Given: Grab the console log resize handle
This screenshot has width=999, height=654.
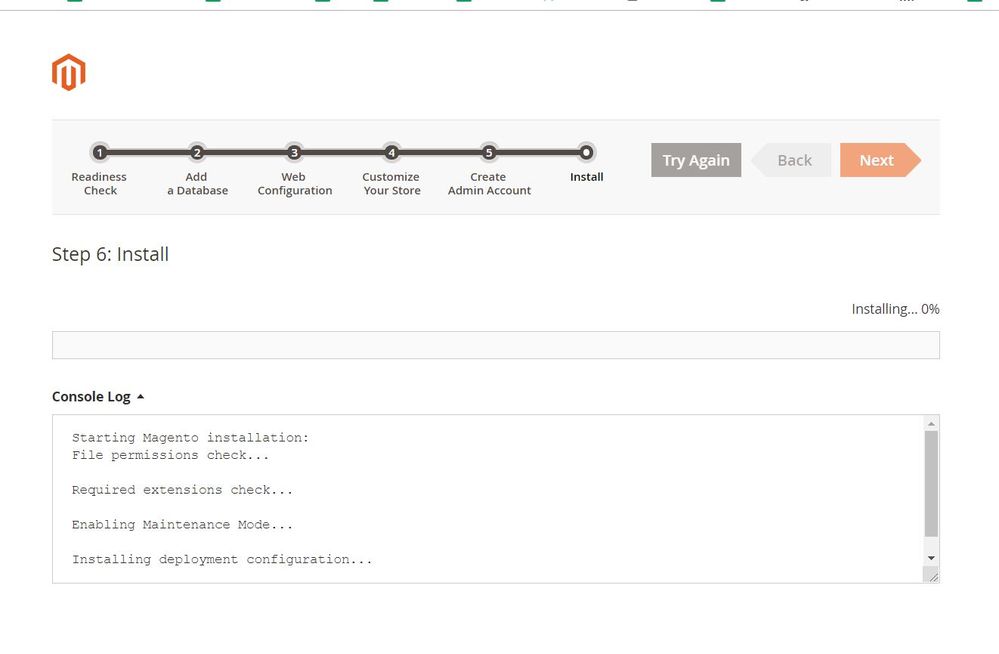Looking at the screenshot, I should (x=932, y=576).
